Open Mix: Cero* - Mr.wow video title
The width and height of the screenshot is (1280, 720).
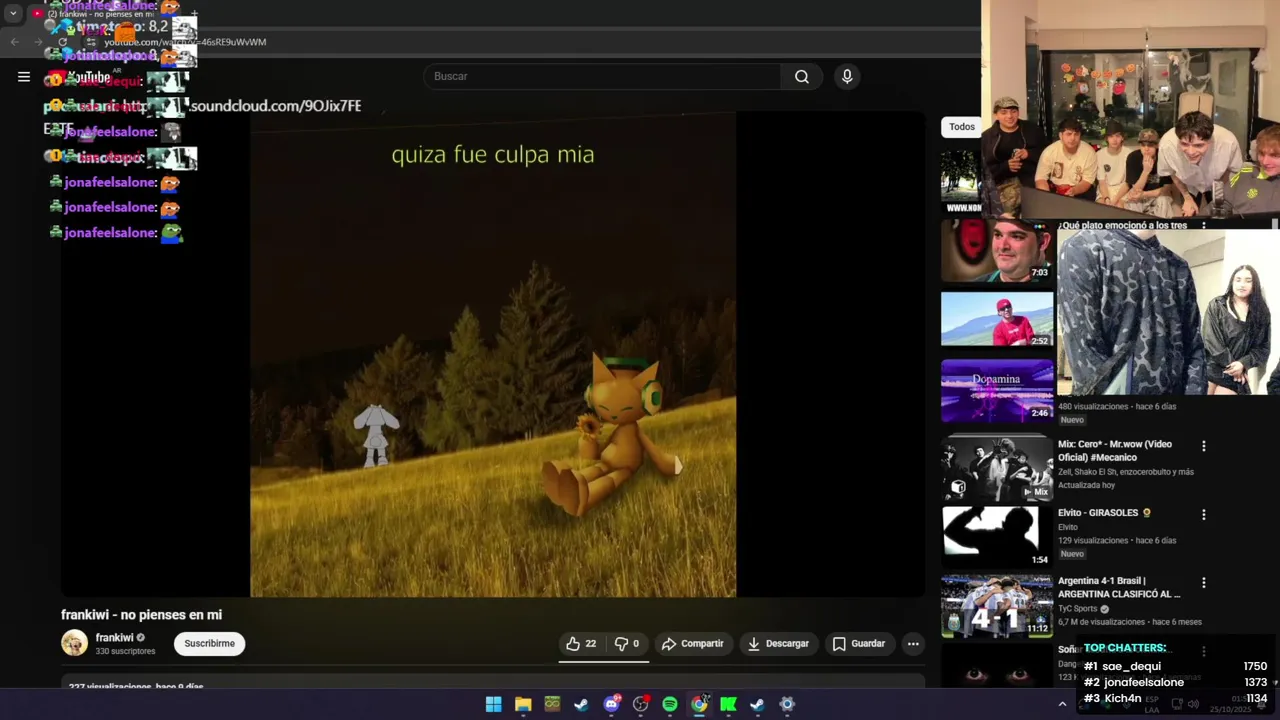1114,451
